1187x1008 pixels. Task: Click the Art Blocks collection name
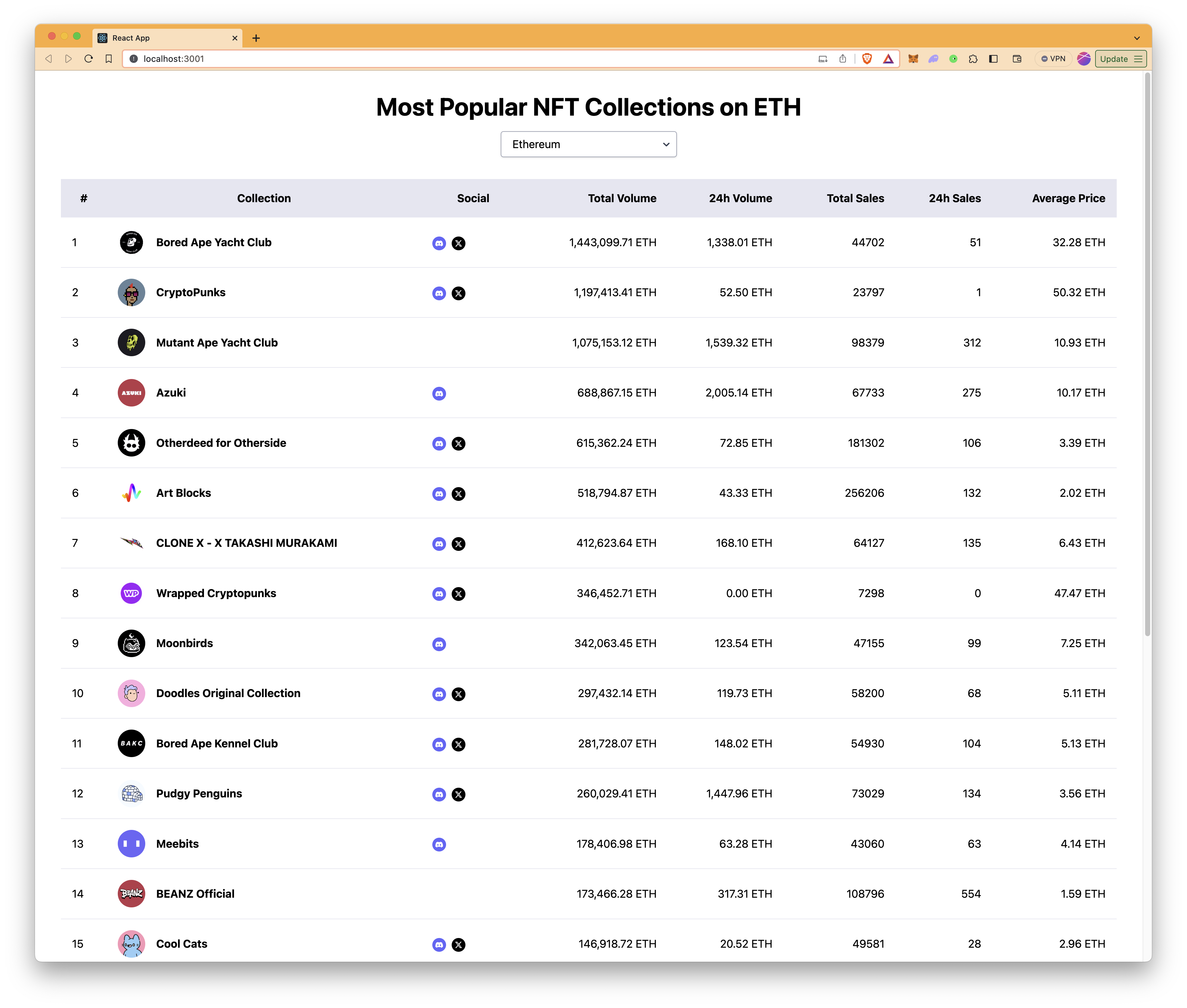pyautogui.click(x=183, y=492)
